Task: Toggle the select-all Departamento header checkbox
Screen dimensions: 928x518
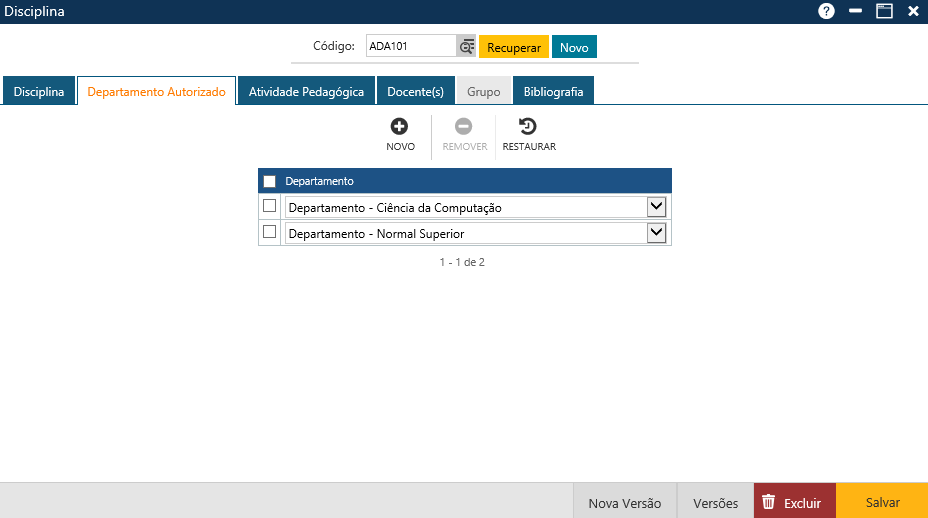Action: (x=269, y=181)
